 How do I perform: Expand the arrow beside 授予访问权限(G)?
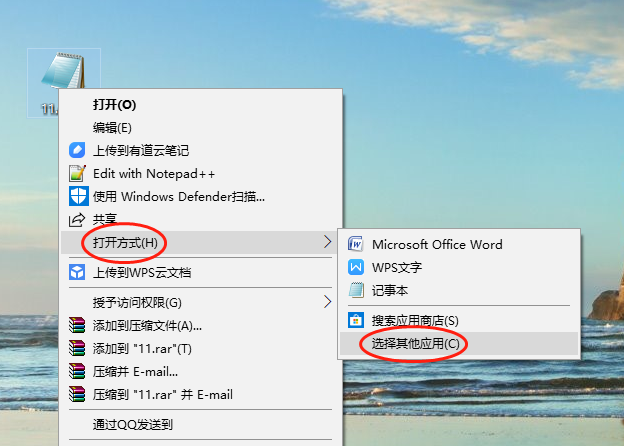pyautogui.click(x=328, y=302)
